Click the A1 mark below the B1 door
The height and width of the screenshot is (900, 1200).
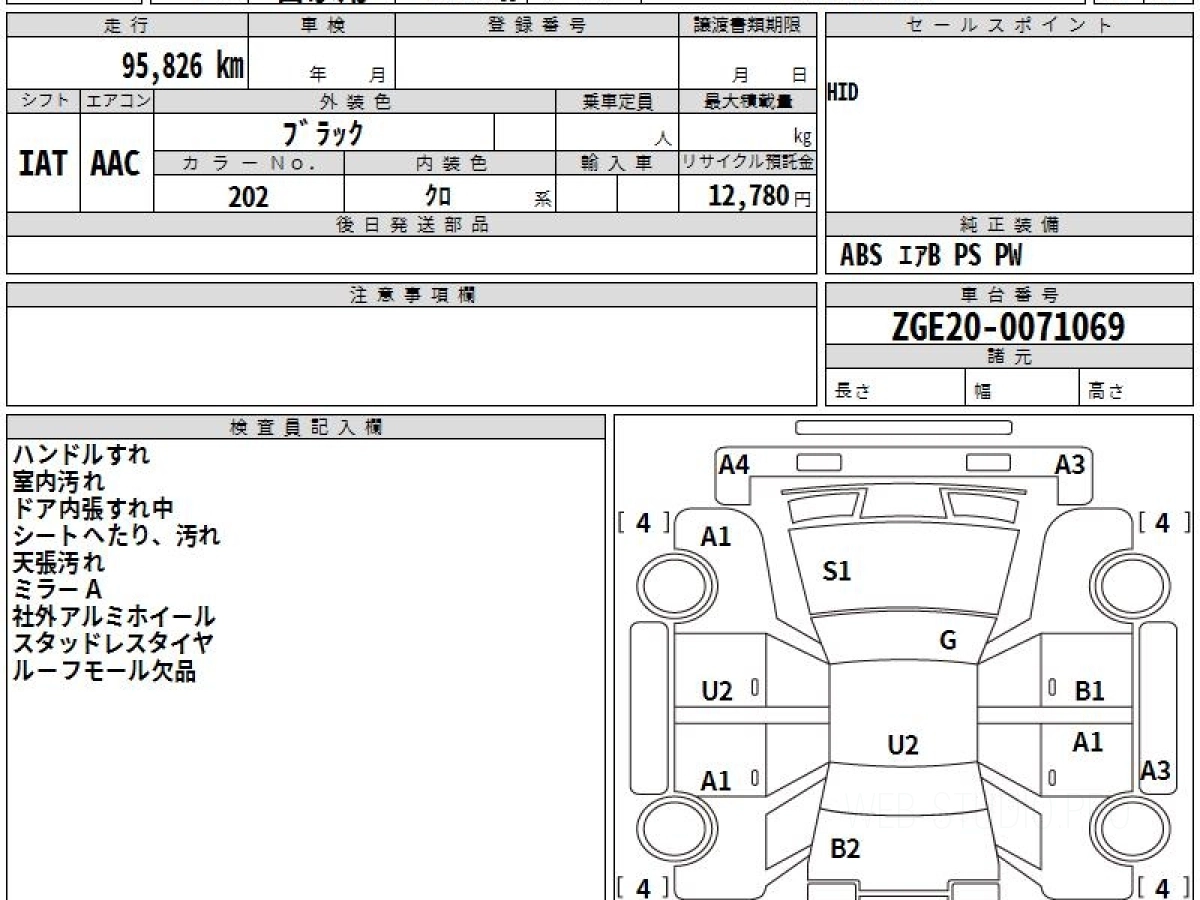pyautogui.click(x=1088, y=742)
